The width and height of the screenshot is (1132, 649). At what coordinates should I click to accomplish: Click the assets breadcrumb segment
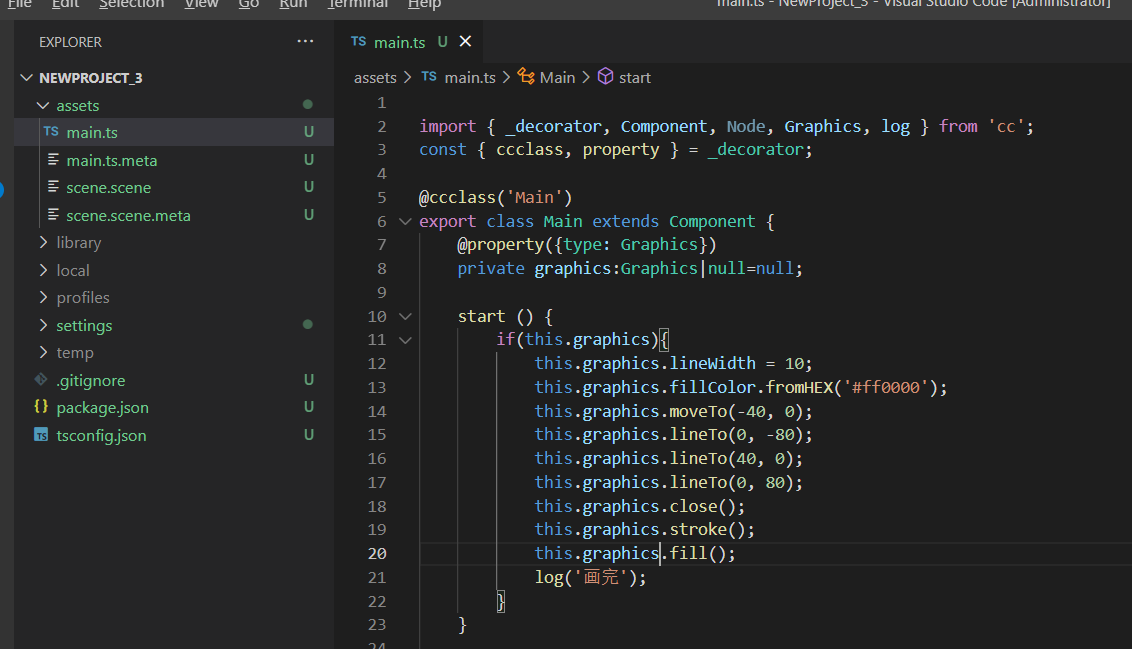click(x=375, y=78)
